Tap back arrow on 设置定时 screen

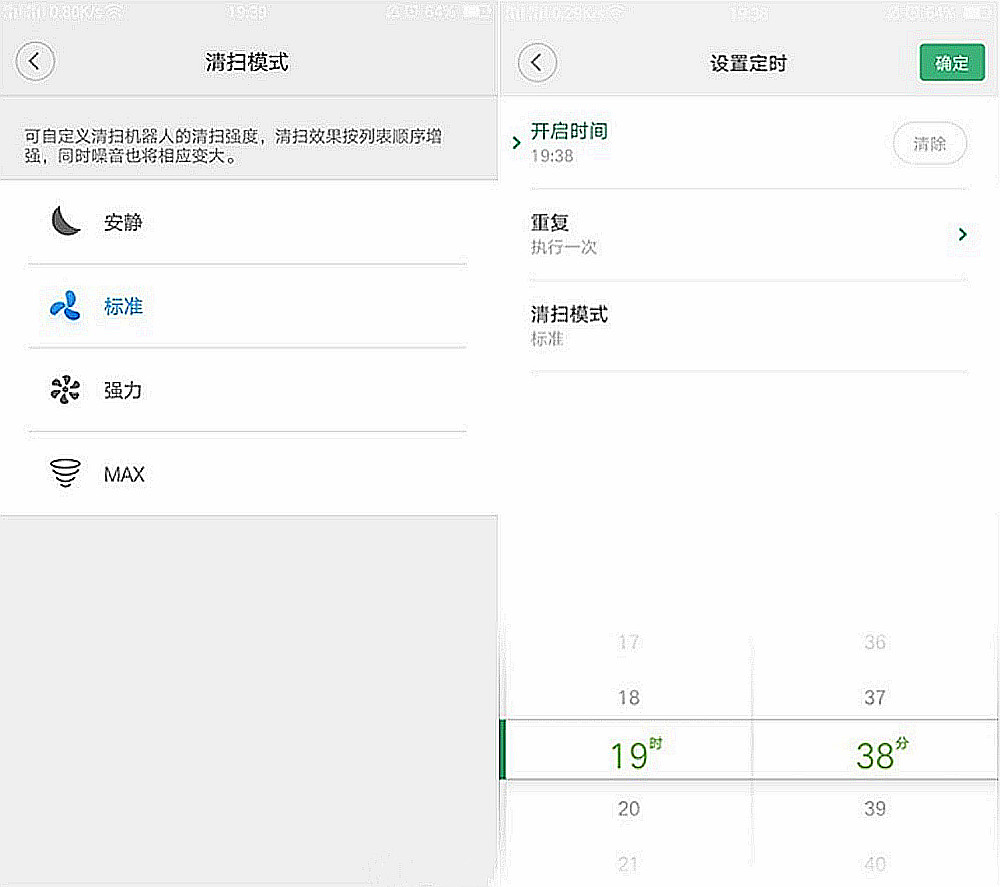pos(537,62)
